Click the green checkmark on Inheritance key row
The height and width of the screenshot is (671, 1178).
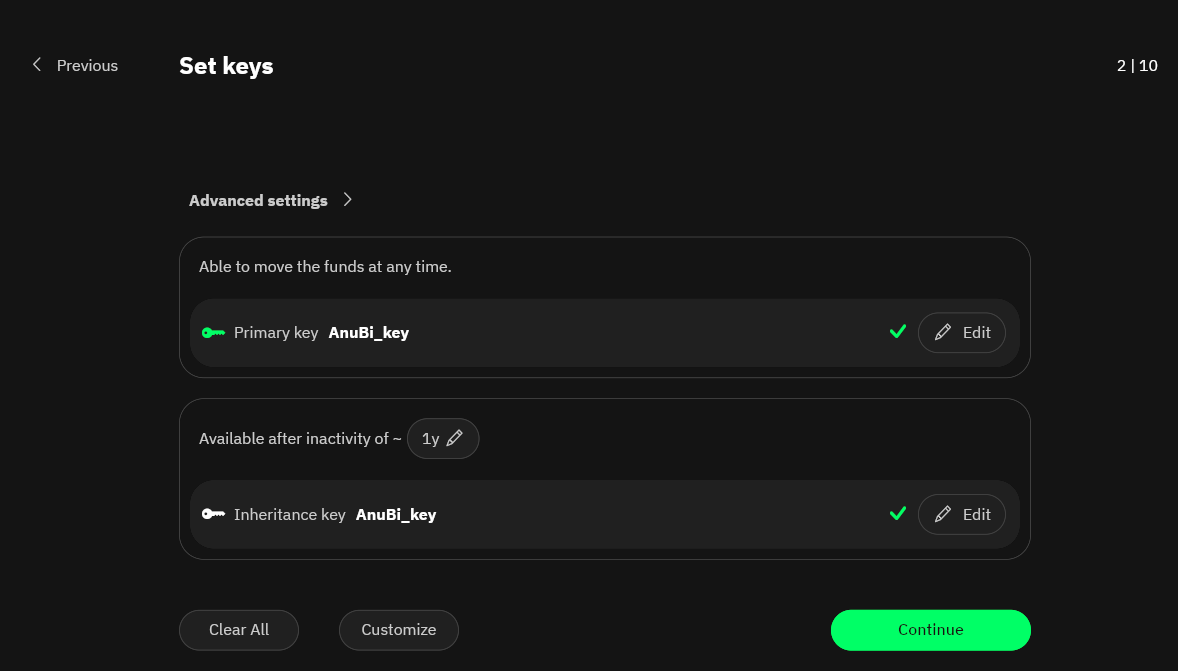tap(898, 514)
